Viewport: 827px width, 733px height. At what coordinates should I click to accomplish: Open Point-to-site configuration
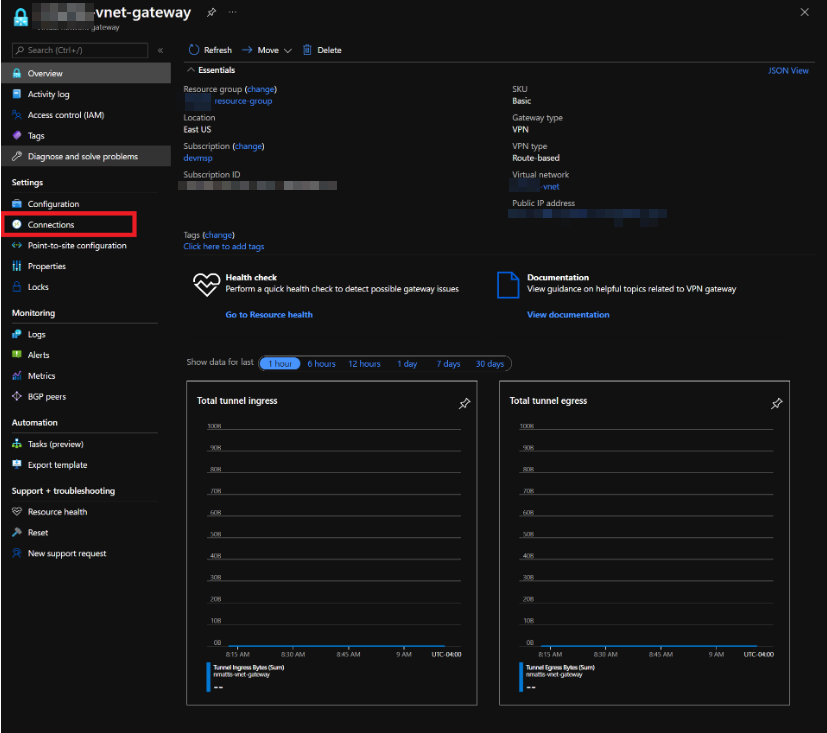(76, 246)
